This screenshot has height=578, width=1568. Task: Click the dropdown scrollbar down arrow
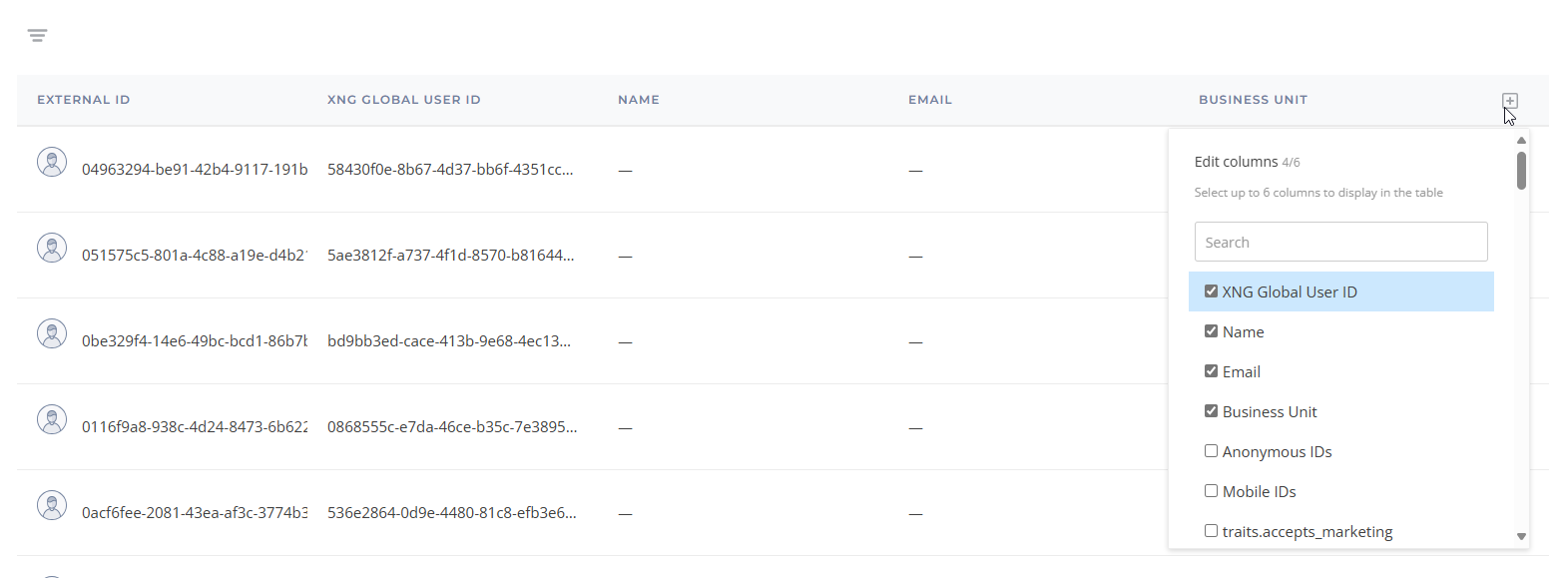[x=1521, y=537]
